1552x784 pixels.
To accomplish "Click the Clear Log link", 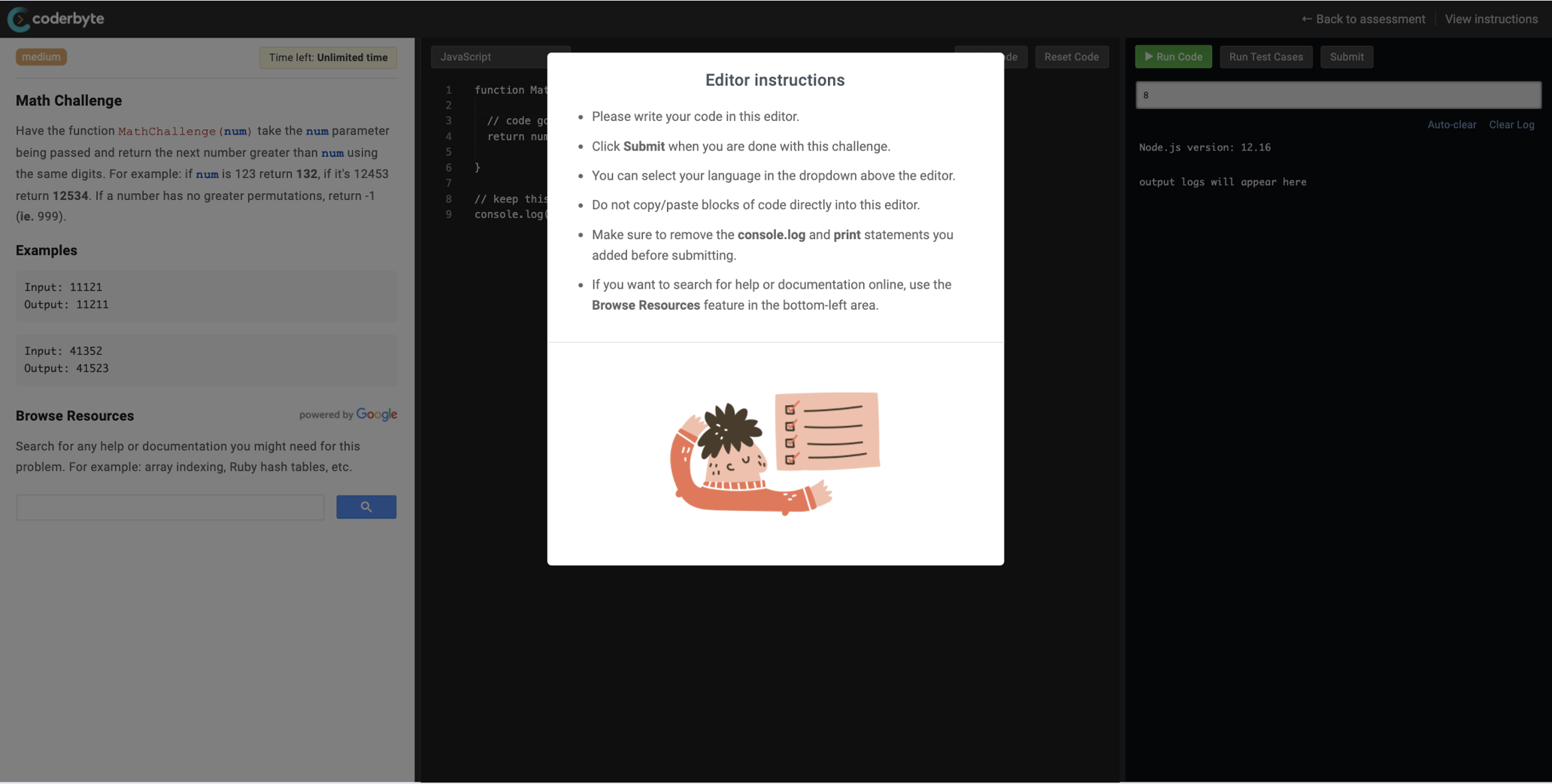I will (x=1511, y=124).
